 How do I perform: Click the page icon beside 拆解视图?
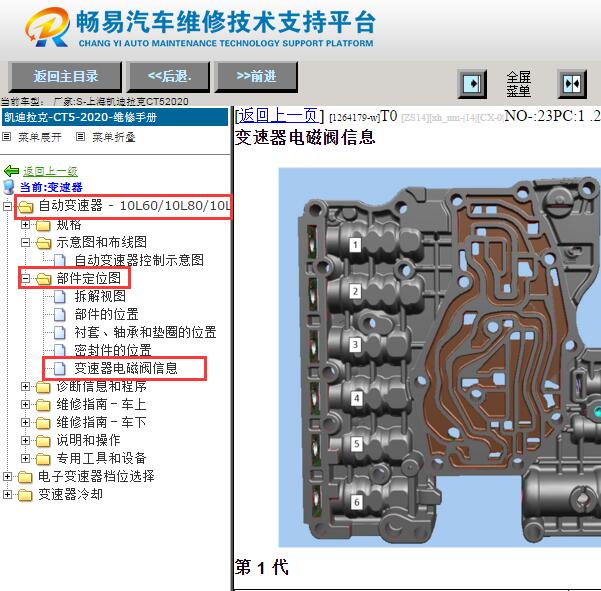pyautogui.click(x=60, y=297)
